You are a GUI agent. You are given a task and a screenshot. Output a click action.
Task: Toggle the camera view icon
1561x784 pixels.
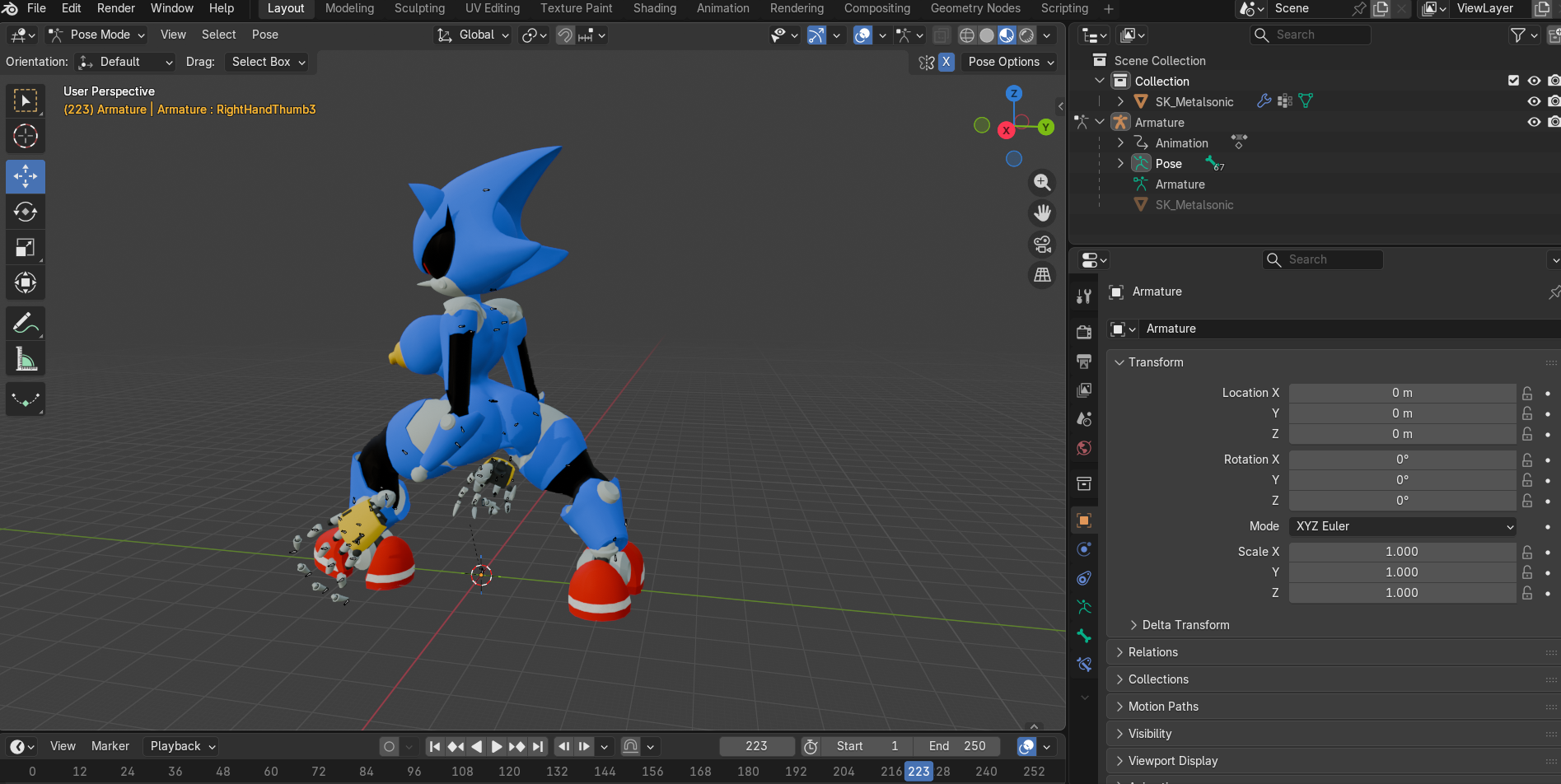coord(1043,244)
